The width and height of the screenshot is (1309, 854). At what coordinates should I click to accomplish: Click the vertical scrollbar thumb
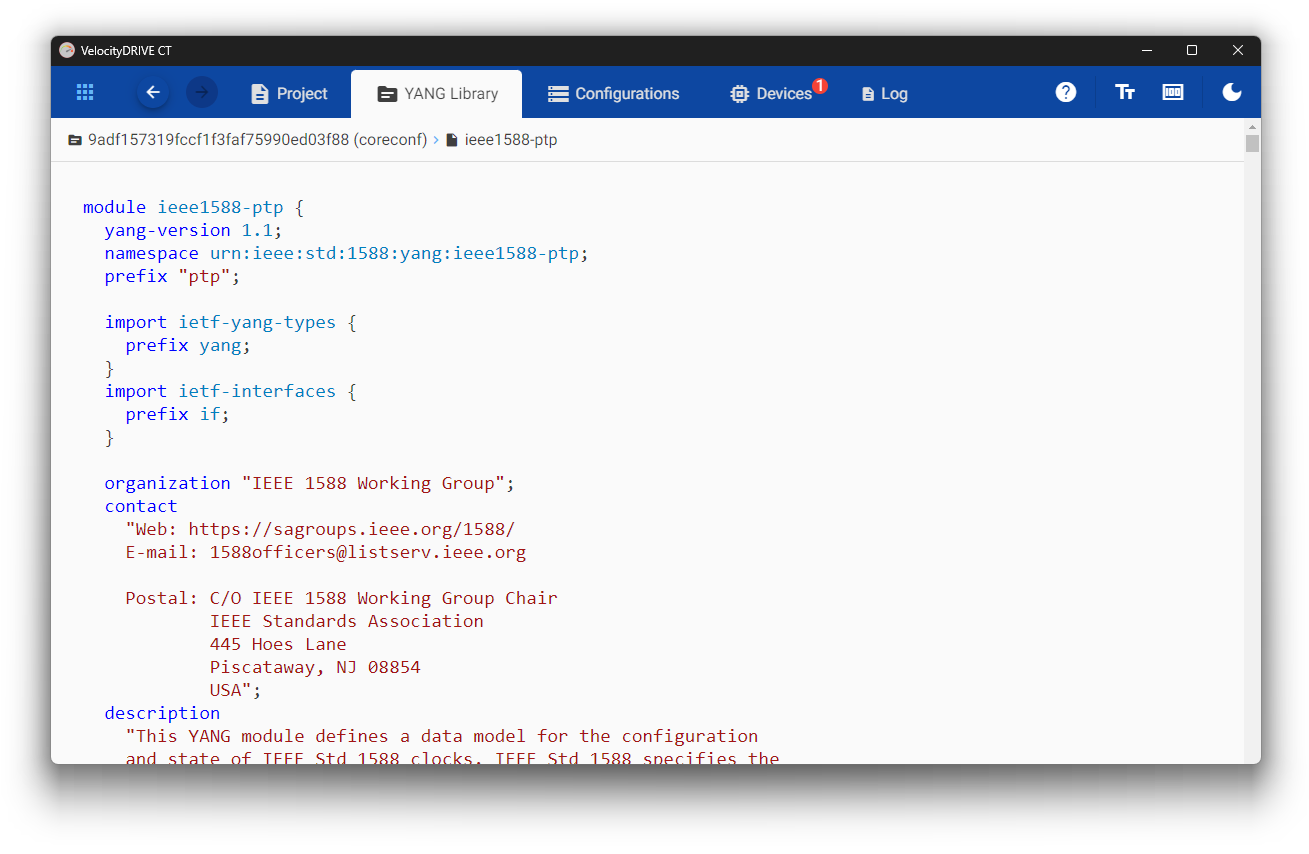1252,144
